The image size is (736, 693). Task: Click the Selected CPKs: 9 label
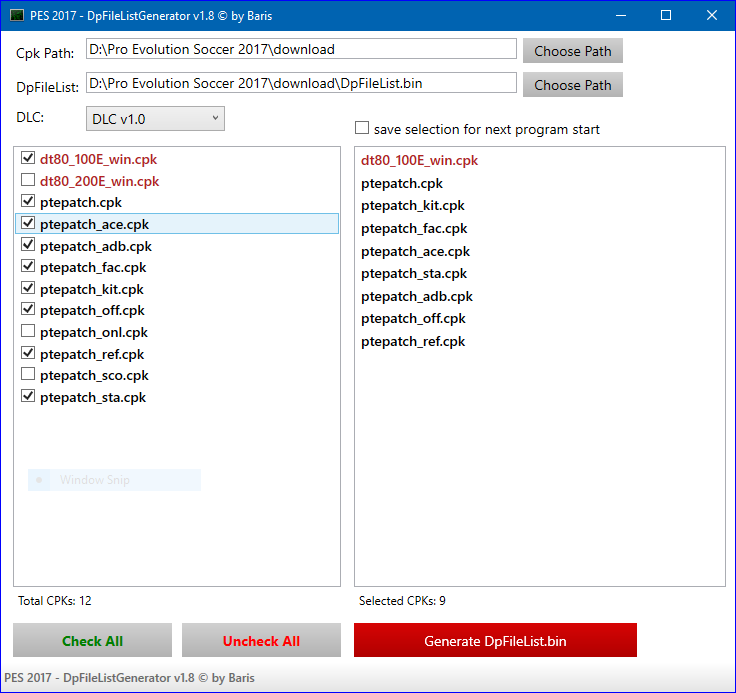click(x=402, y=601)
